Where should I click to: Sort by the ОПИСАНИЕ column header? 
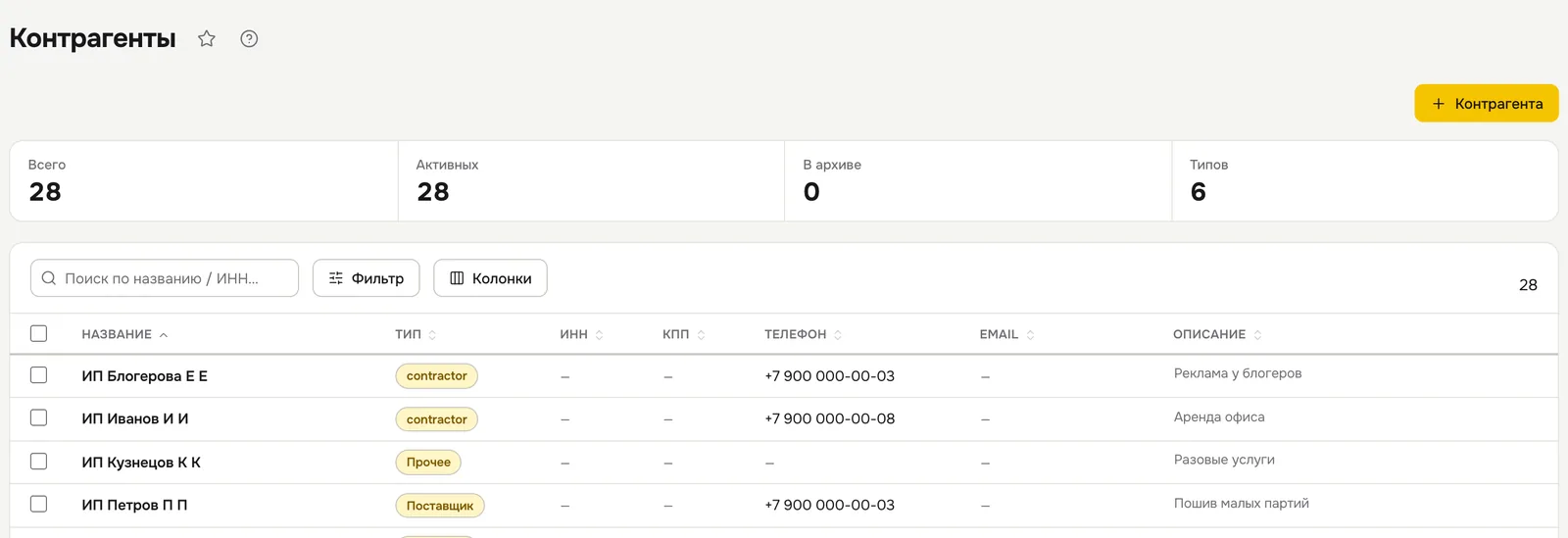click(x=1209, y=334)
